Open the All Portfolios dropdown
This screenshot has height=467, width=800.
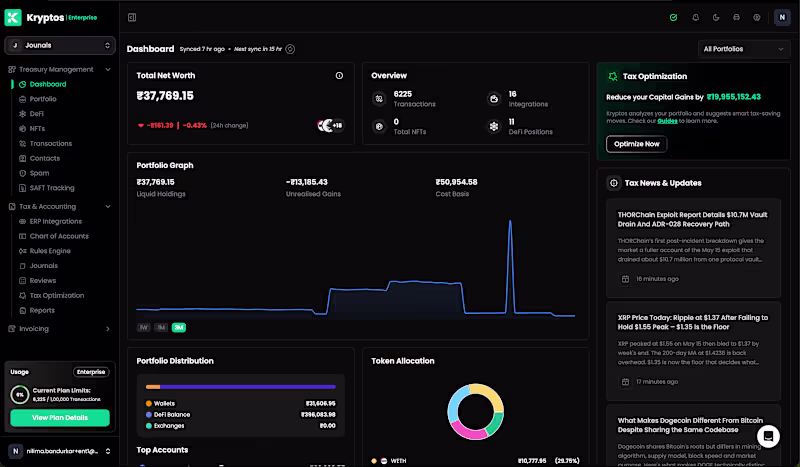[743, 49]
